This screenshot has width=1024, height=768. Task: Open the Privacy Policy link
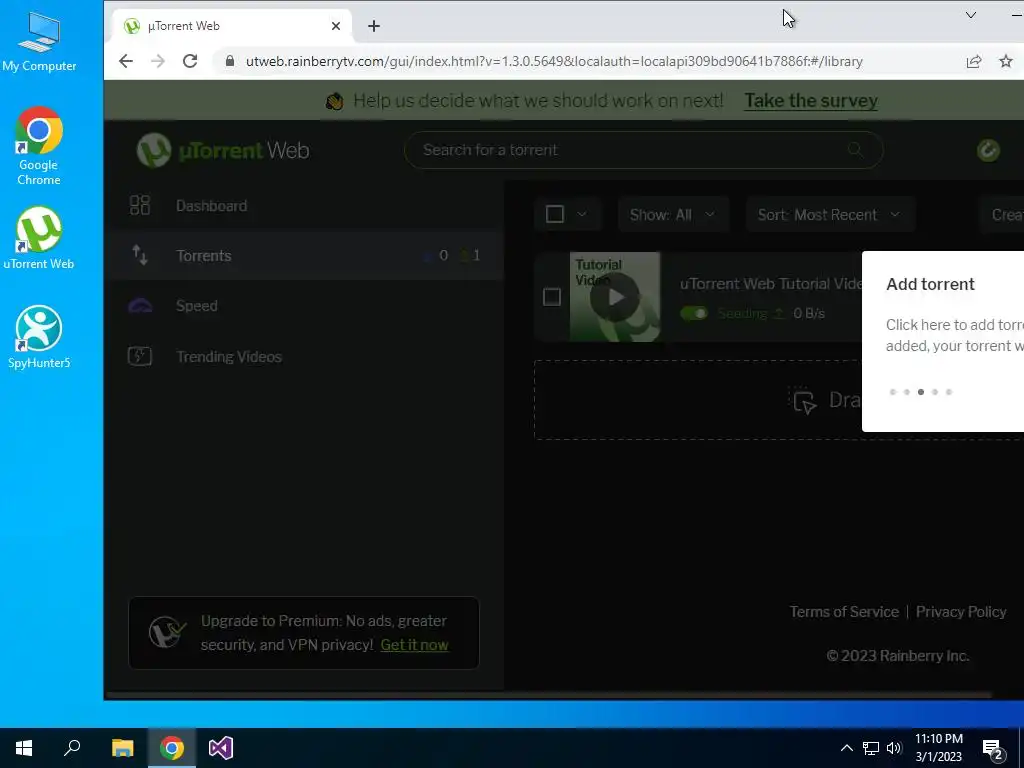[x=961, y=612]
